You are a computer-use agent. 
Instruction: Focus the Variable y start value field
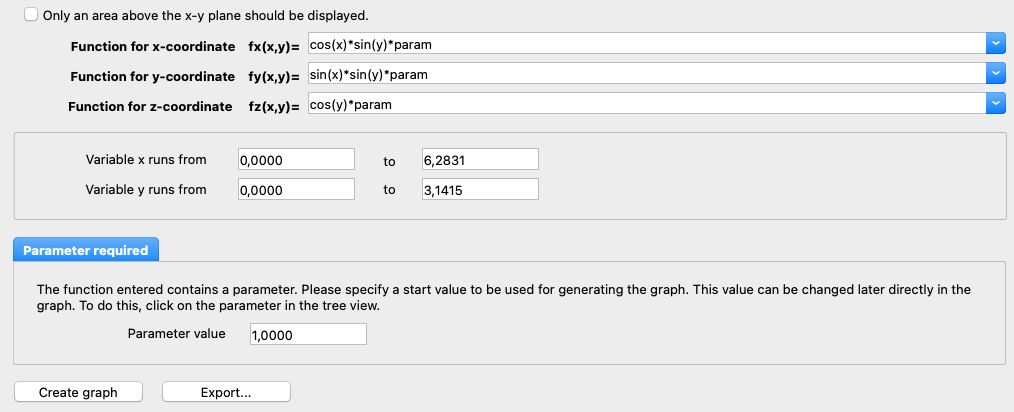(x=296, y=190)
